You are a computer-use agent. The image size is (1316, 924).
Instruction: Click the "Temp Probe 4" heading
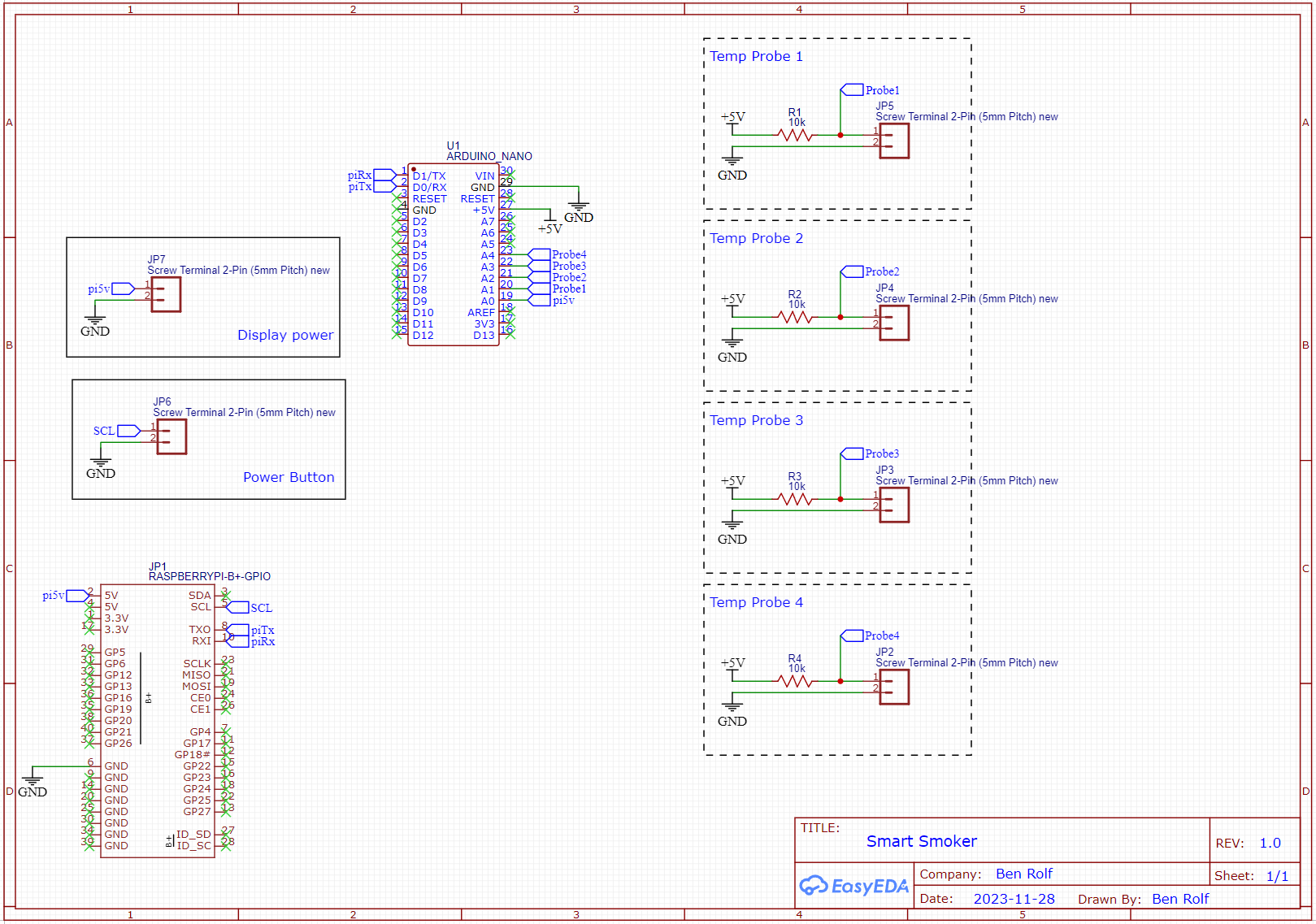click(x=756, y=602)
